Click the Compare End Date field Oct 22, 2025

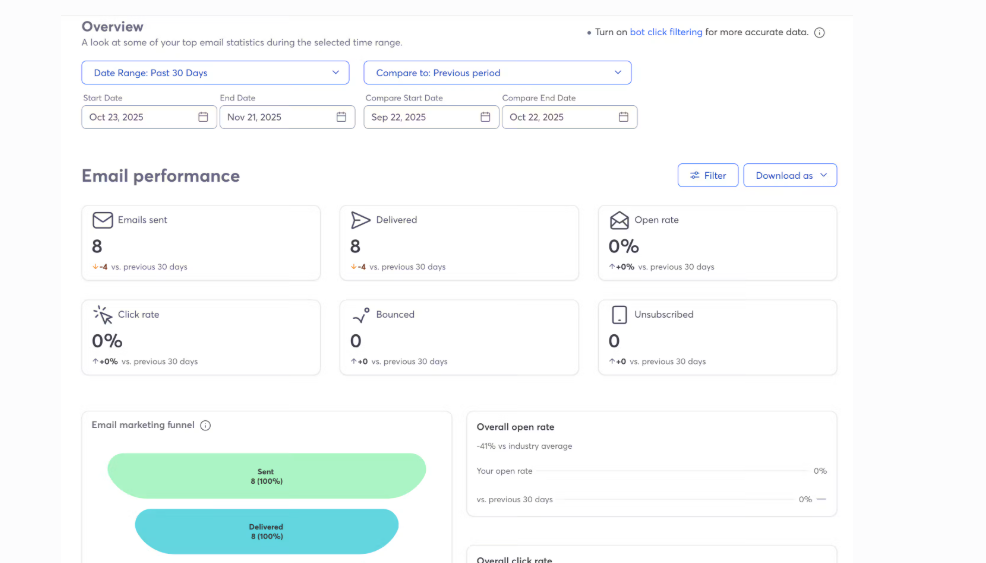[x=570, y=117]
